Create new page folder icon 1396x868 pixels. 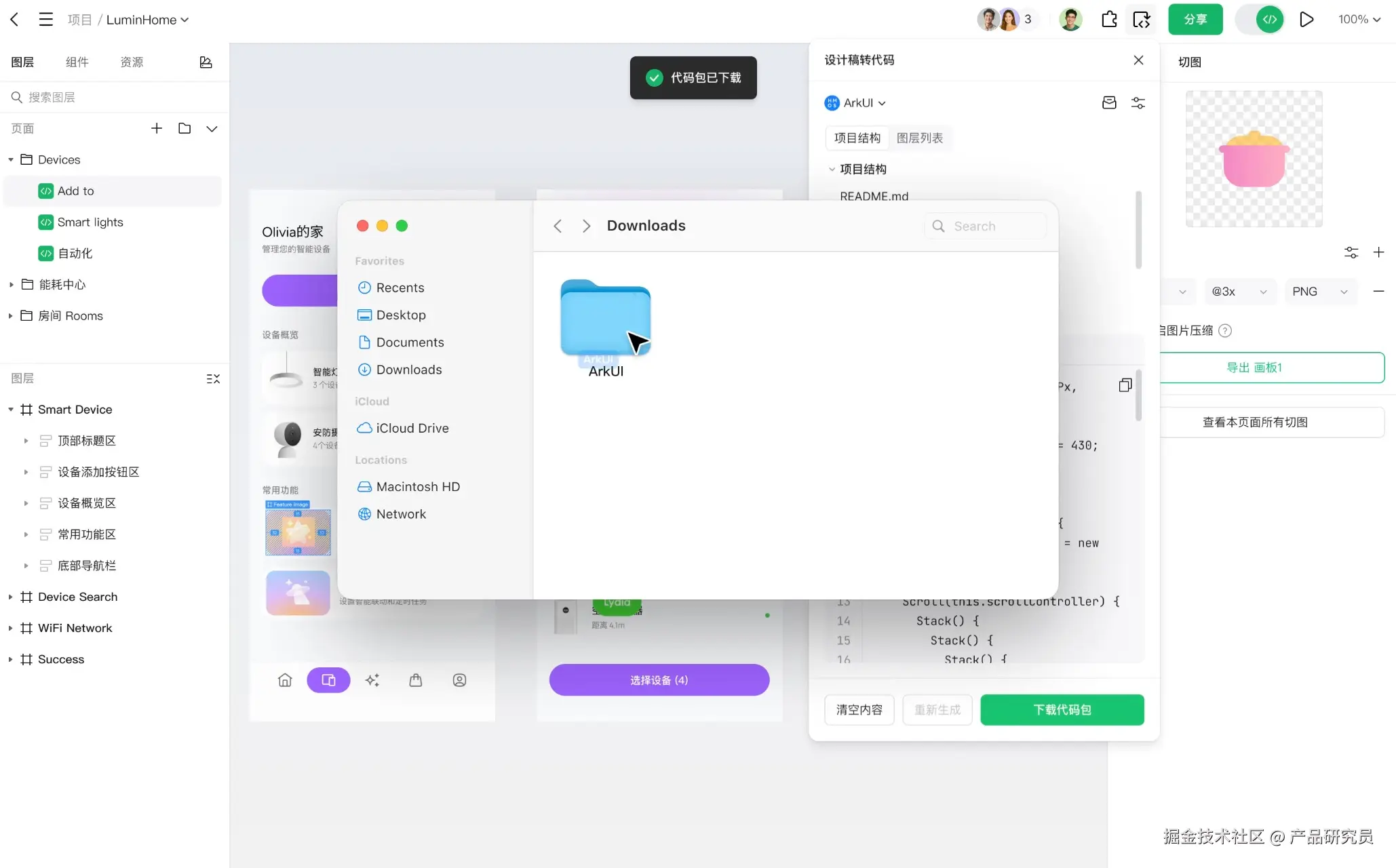click(185, 128)
